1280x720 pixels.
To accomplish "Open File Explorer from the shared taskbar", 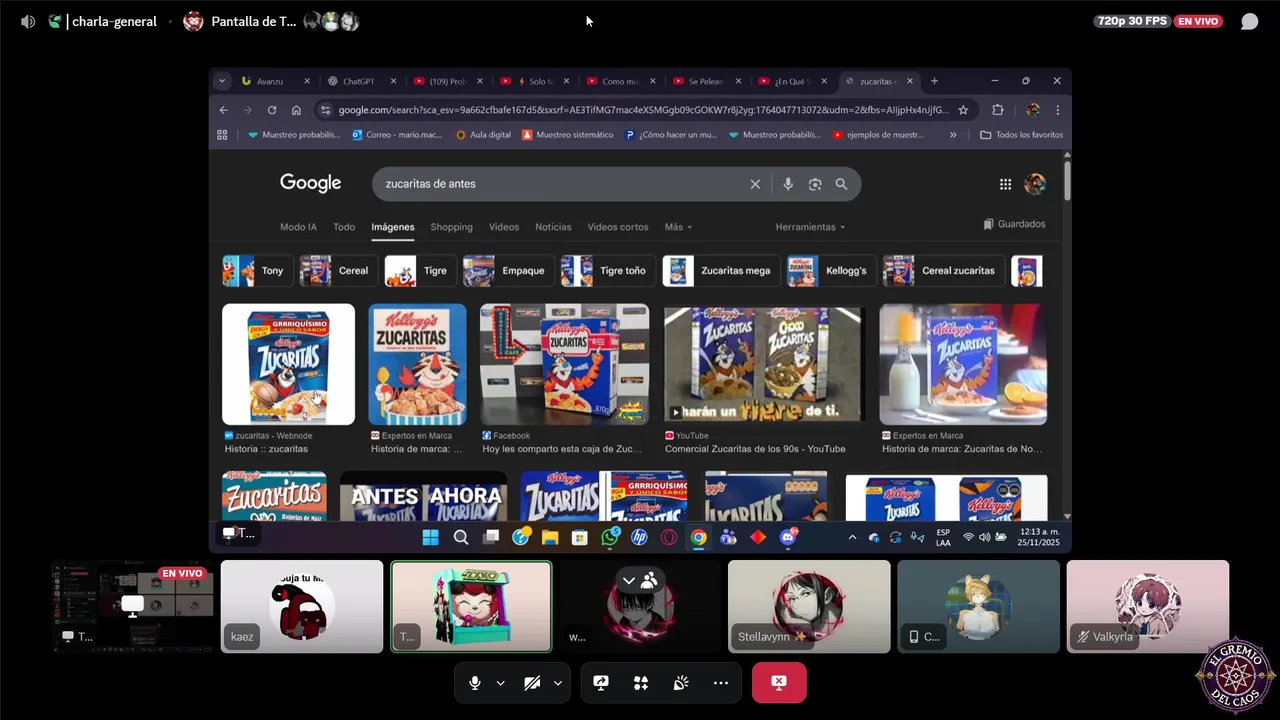I will click(550, 537).
